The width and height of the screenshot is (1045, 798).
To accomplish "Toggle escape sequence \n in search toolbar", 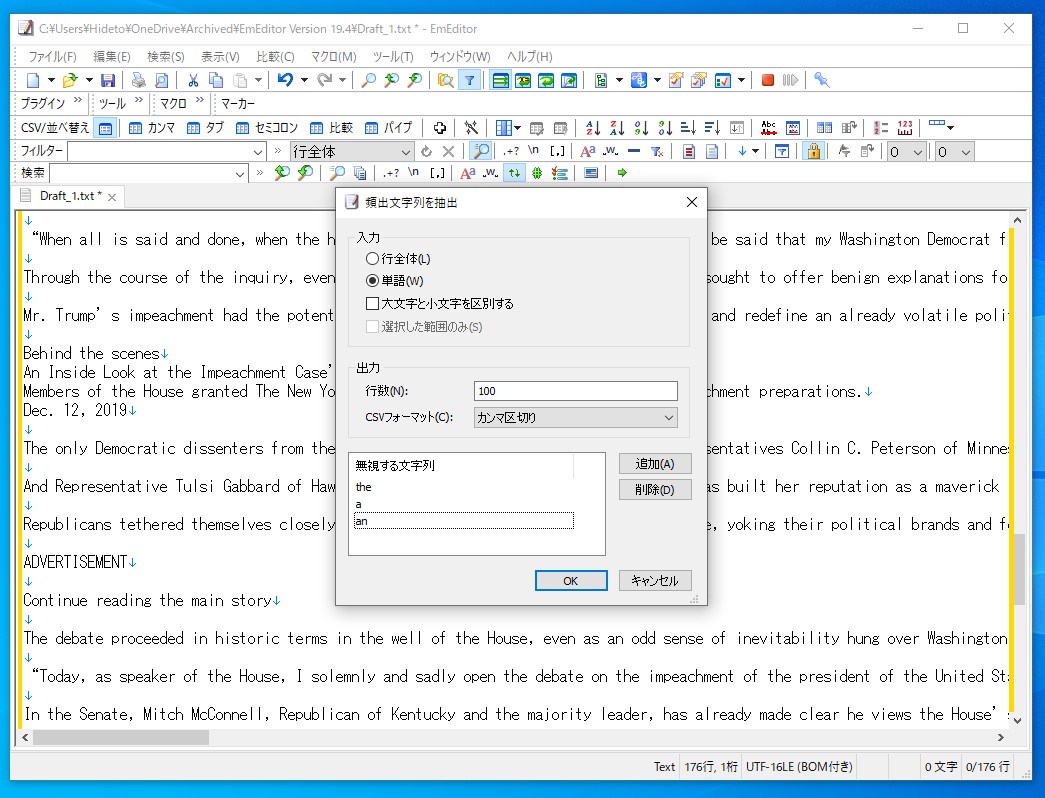I will (x=413, y=173).
